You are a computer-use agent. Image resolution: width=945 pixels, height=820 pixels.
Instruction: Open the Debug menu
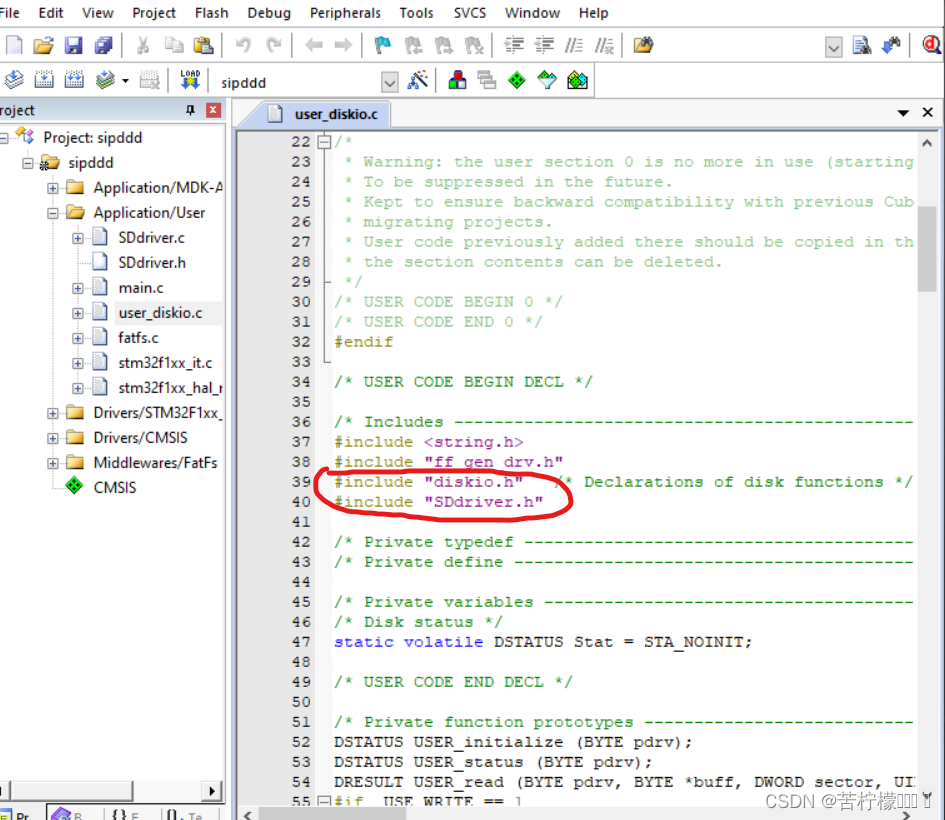[x=269, y=13]
